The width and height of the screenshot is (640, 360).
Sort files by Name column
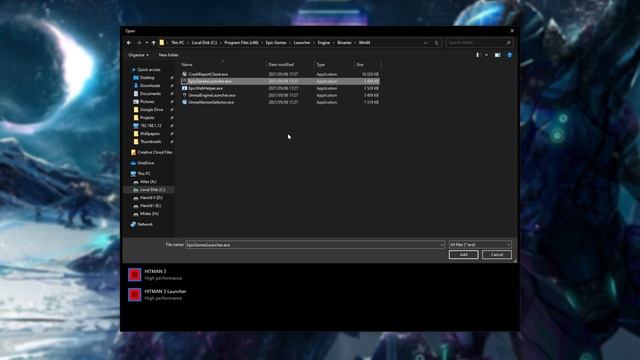[223, 64]
